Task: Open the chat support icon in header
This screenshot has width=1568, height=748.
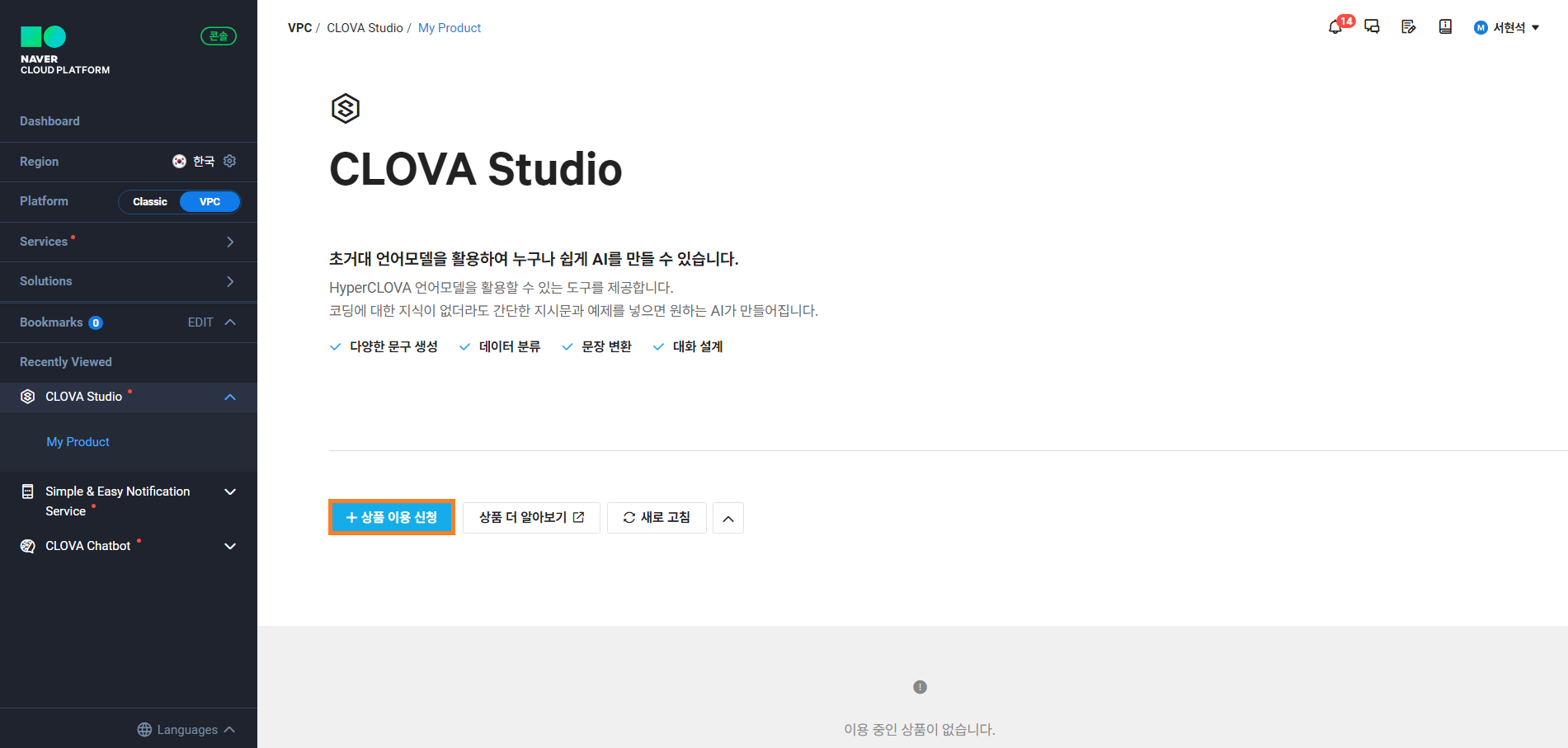Action: 1372,27
